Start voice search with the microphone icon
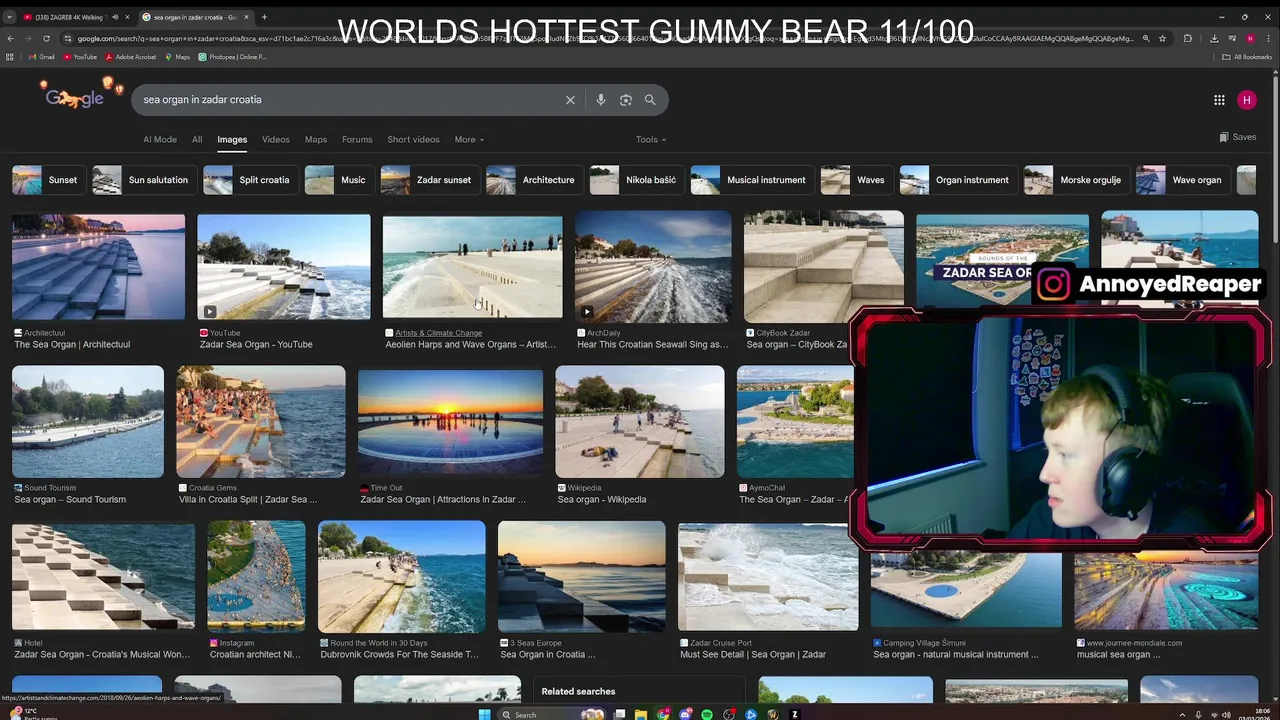 (600, 100)
